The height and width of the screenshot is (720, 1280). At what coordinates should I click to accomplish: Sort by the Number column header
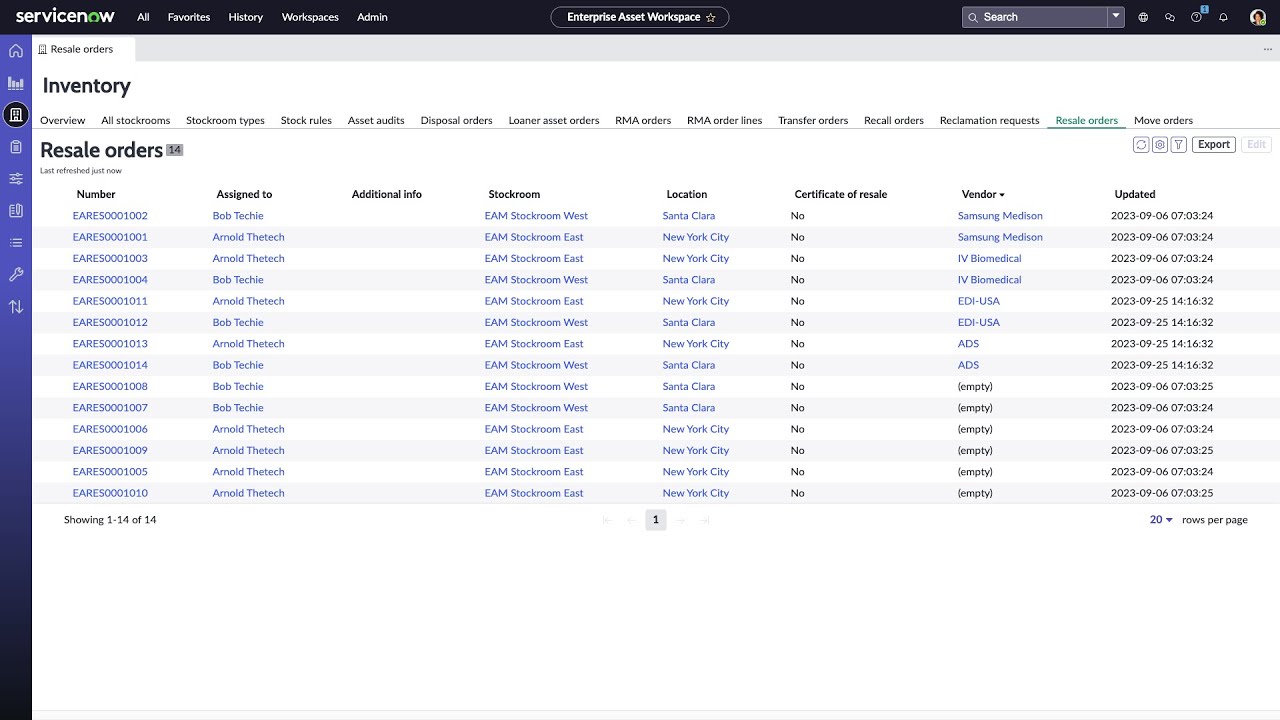(96, 194)
